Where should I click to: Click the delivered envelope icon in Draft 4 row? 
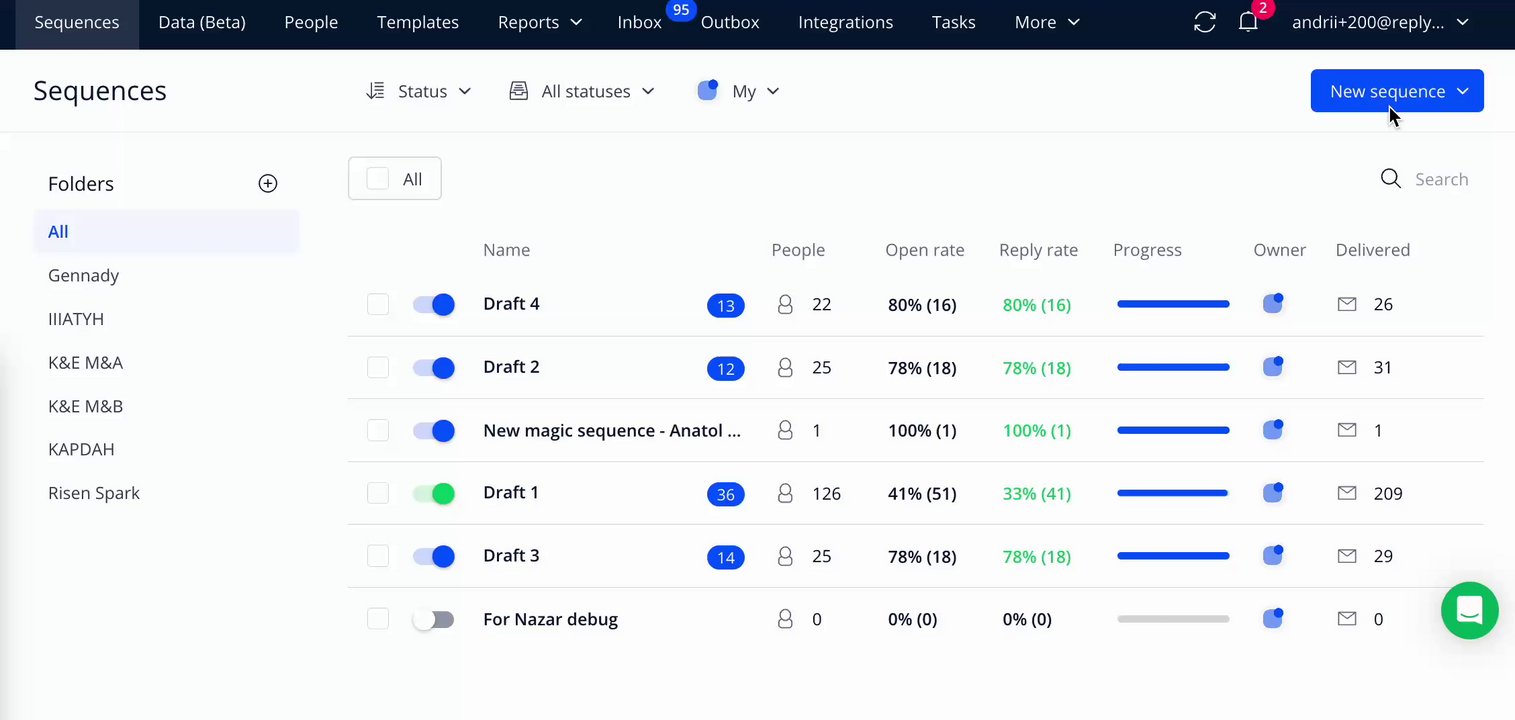[x=1347, y=304]
